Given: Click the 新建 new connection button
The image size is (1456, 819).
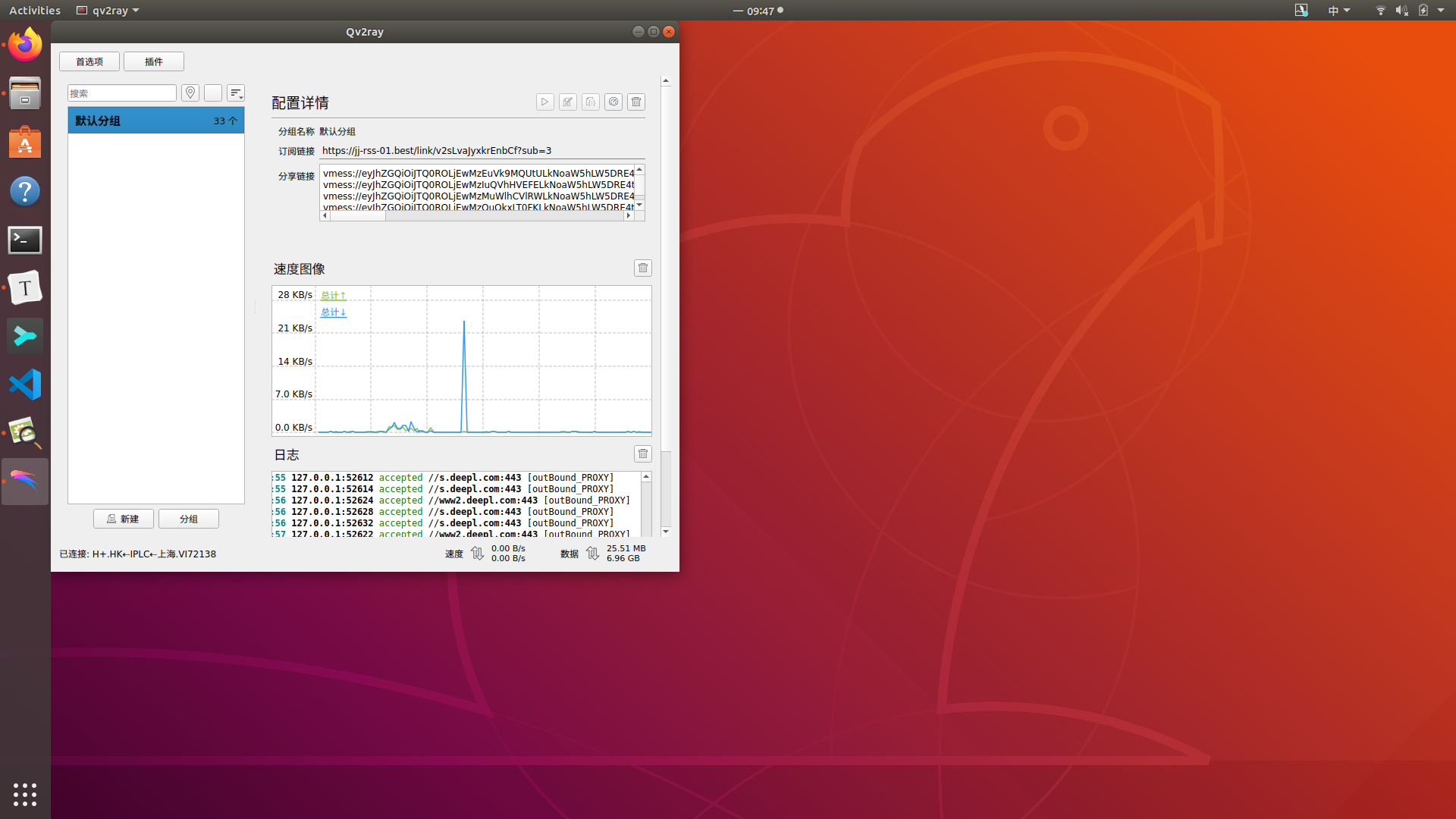Looking at the screenshot, I should click(x=124, y=519).
